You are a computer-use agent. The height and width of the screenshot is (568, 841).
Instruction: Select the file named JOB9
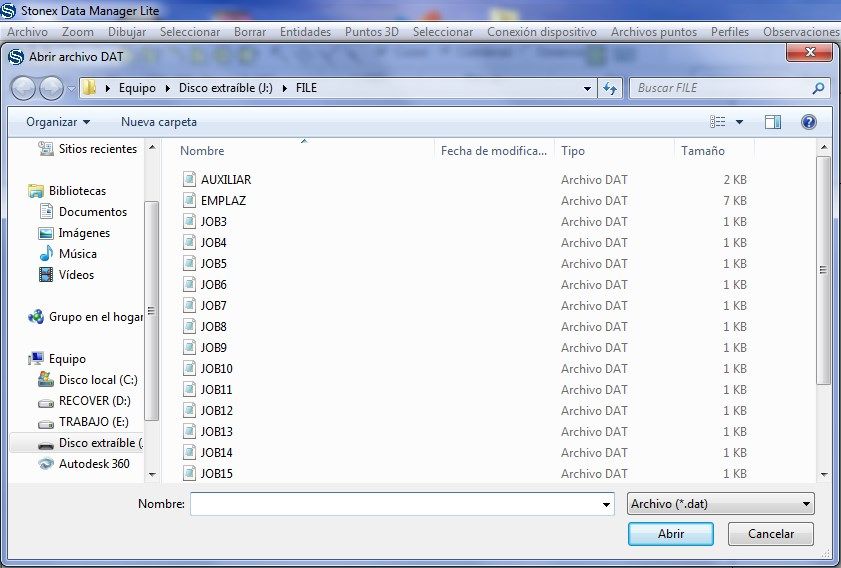pyautogui.click(x=213, y=348)
